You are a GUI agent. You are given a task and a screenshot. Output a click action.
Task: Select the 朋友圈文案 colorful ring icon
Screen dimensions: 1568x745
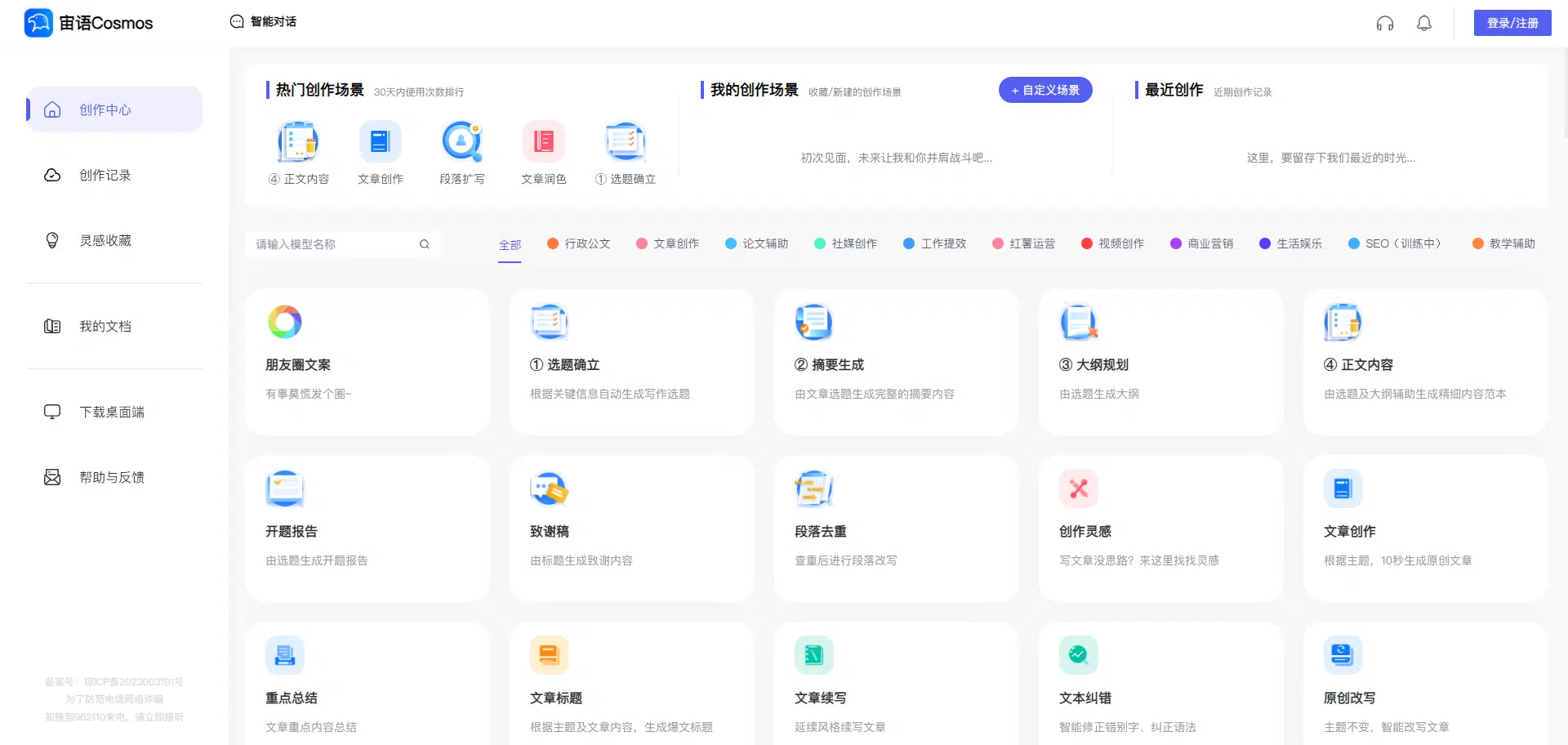click(285, 322)
